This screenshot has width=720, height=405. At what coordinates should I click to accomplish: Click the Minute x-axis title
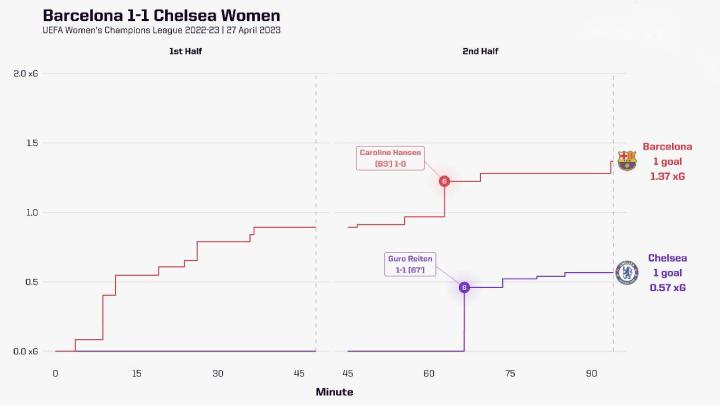pyautogui.click(x=334, y=392)
